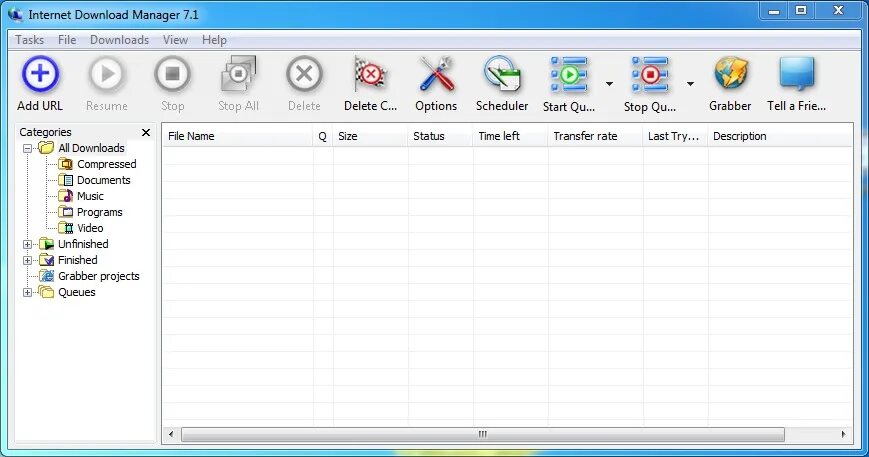Screen dimensions: 869x457
Task: Select the Compressed category label
Action: pos(106,164)
